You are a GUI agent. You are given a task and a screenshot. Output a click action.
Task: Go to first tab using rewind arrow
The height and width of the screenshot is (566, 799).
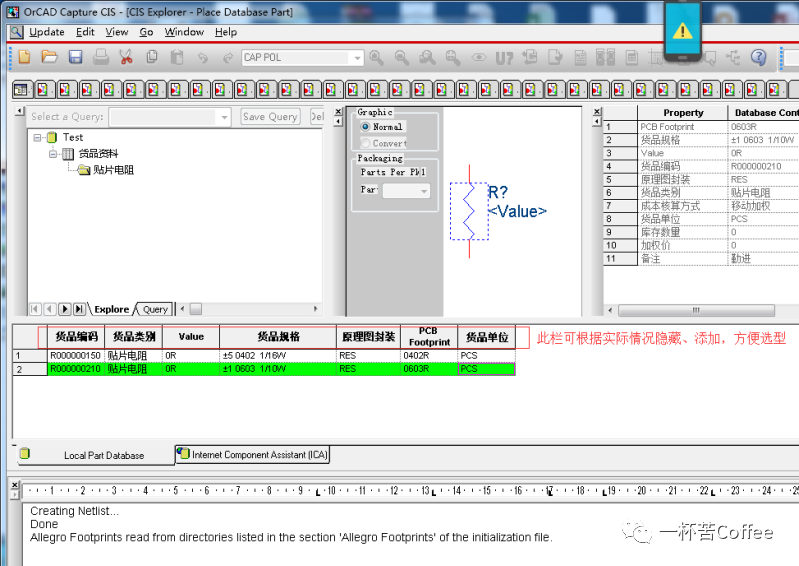[35, 309]
